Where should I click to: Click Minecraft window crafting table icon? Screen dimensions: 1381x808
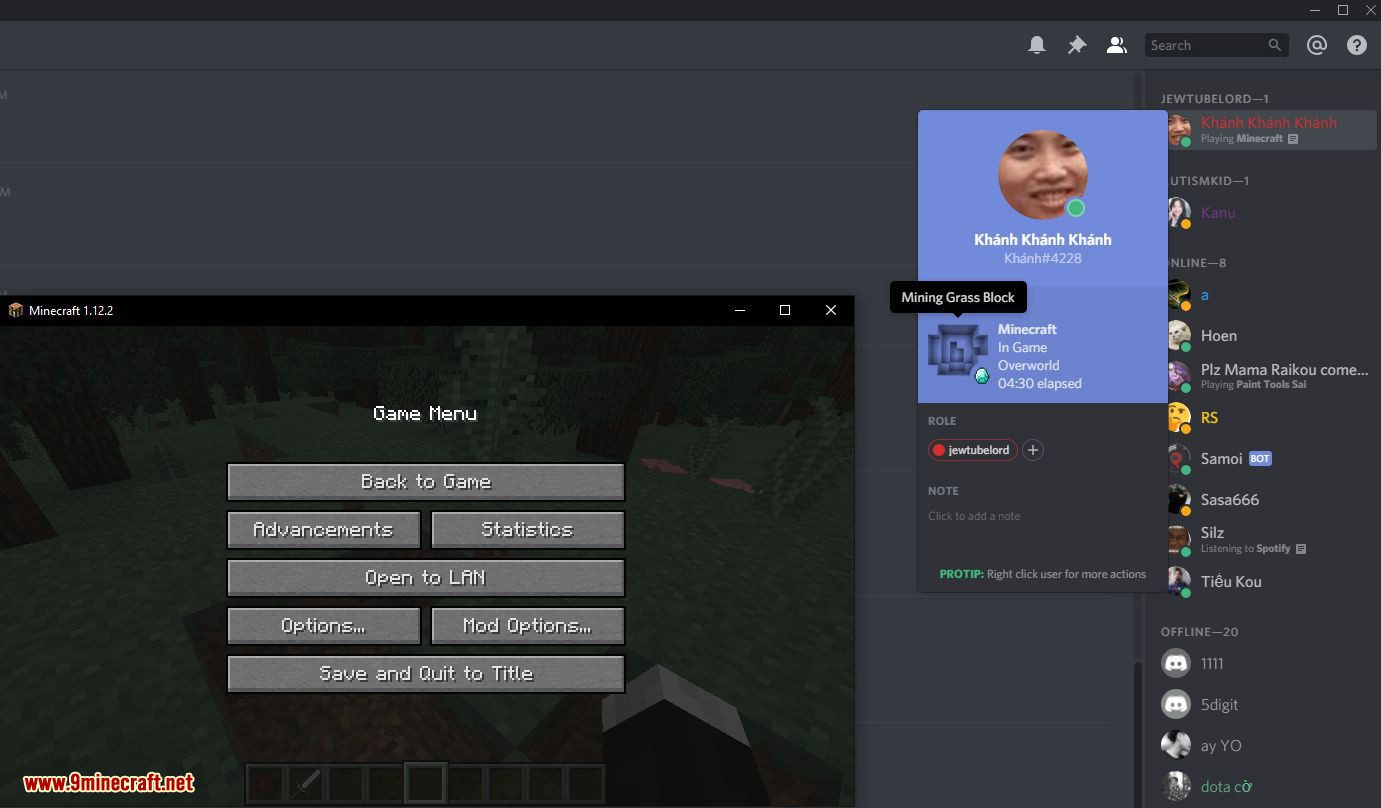coord(15,310)
